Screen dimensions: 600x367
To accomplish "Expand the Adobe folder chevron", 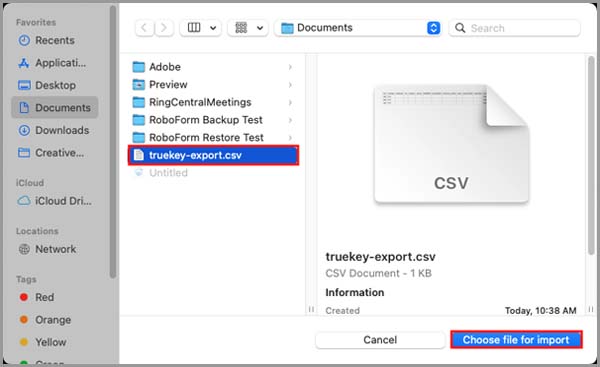I will (290, 67).
